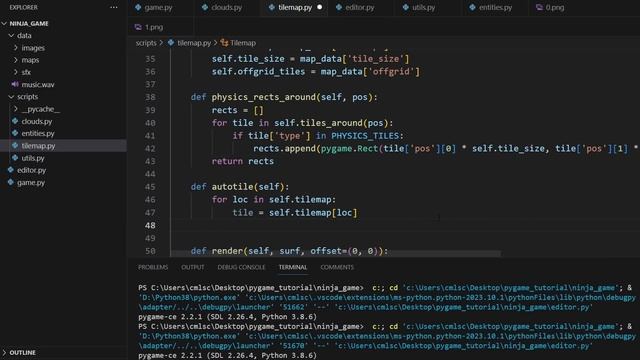
Task: Click the image icon on 1.png tab
Action: [x=138, y=27]
